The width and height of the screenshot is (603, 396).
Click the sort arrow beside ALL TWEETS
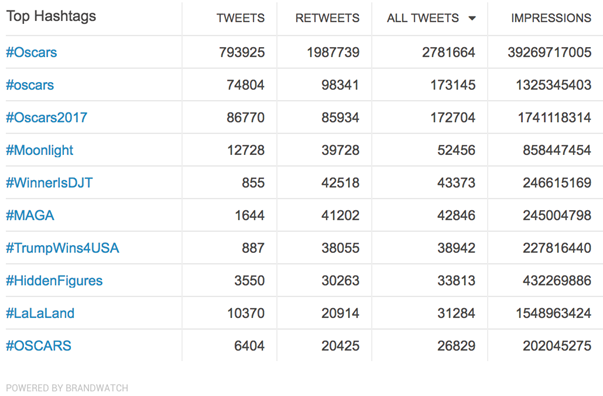tap(472, 18)
